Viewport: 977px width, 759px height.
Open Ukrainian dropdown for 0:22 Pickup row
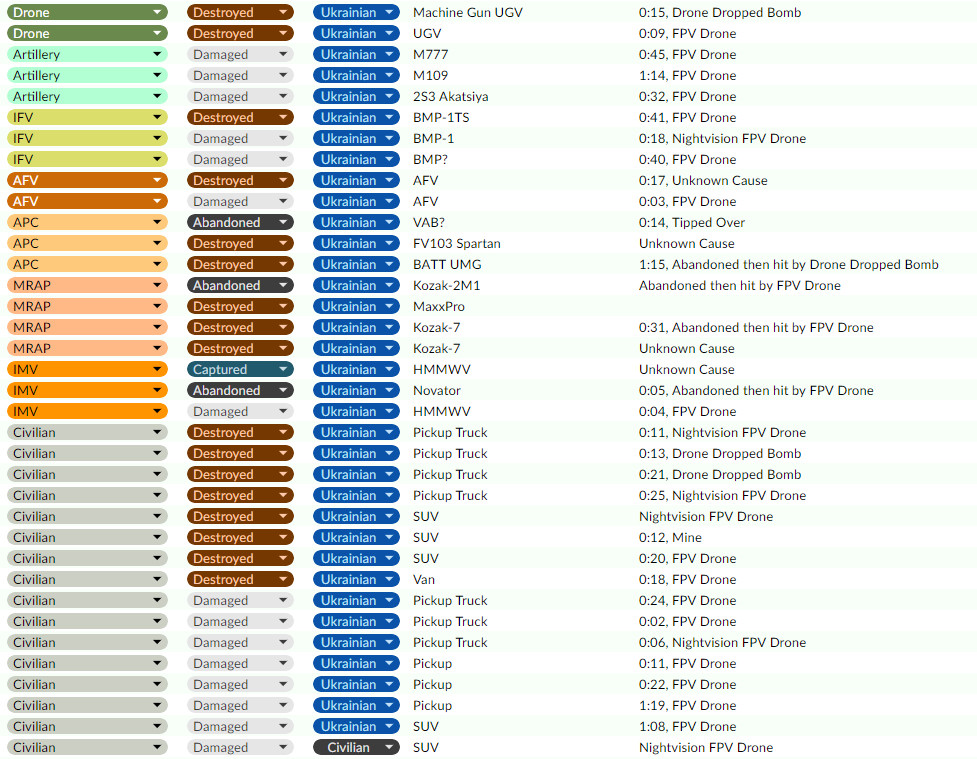(356, 684)
